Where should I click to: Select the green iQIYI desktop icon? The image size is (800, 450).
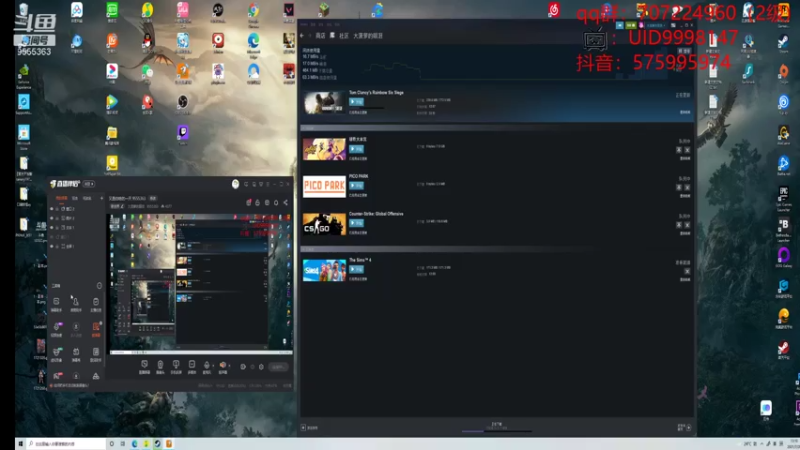[x=112, y=12]
